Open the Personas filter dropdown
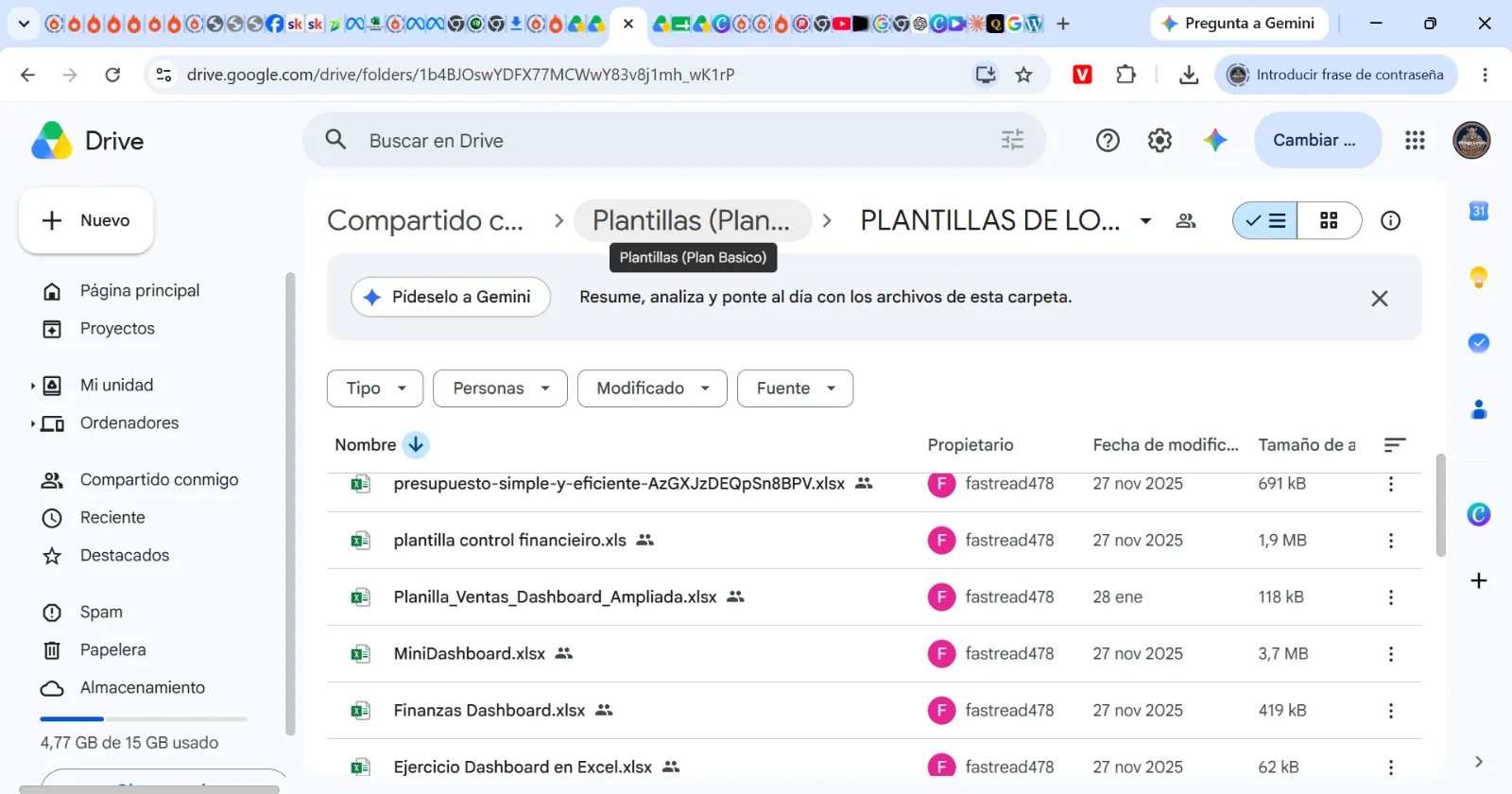 click(500, 388)
